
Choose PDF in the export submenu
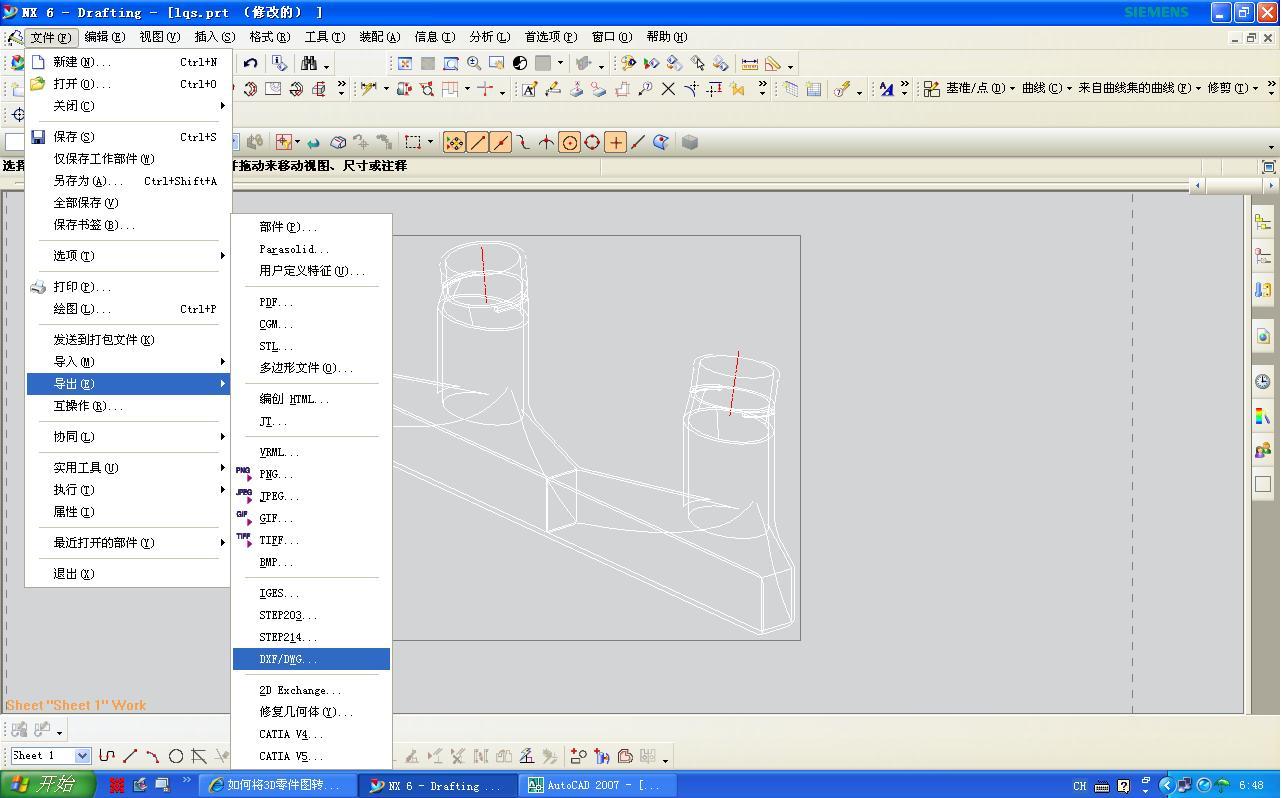[276, 302]
